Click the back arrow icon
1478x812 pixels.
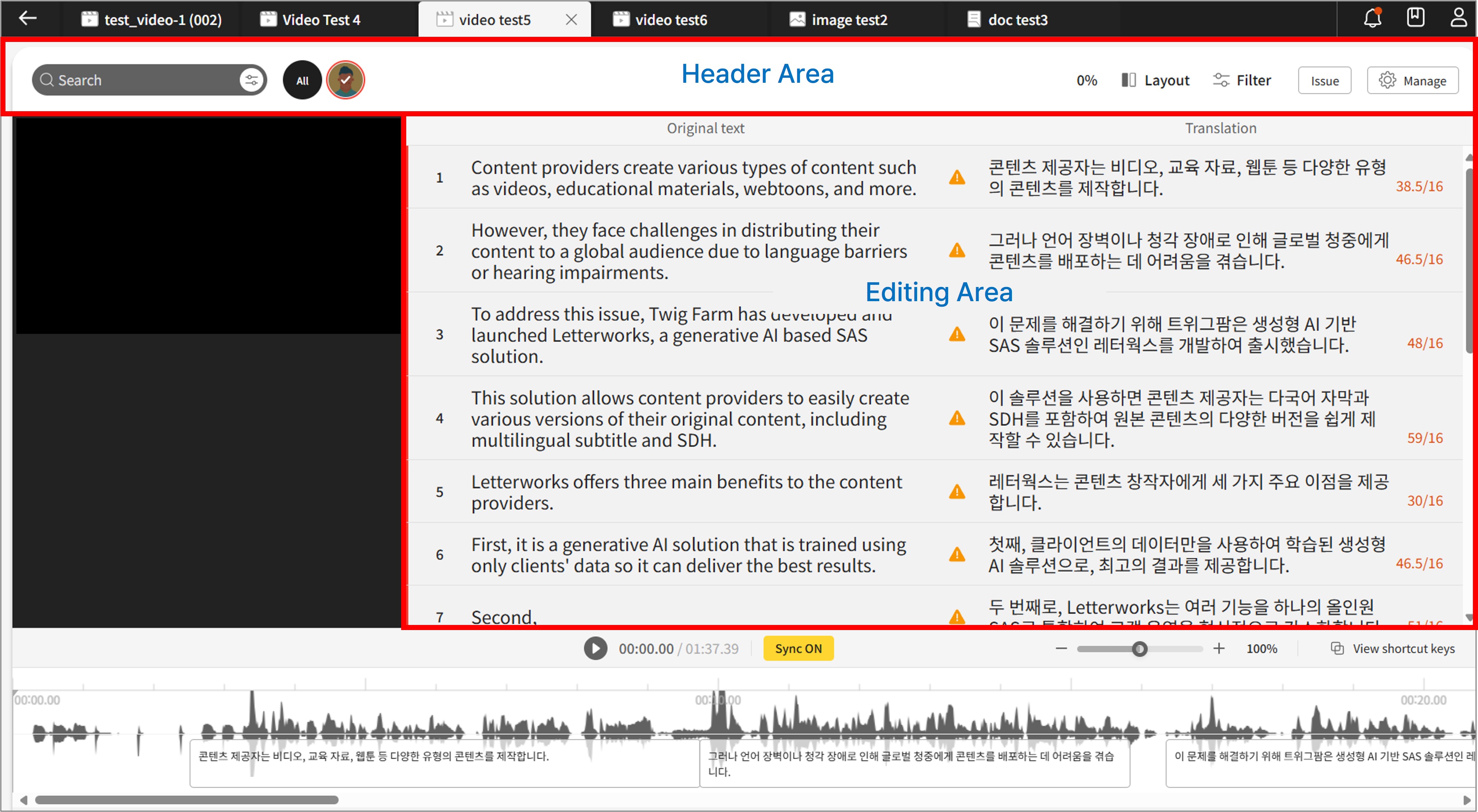(28, 18)
